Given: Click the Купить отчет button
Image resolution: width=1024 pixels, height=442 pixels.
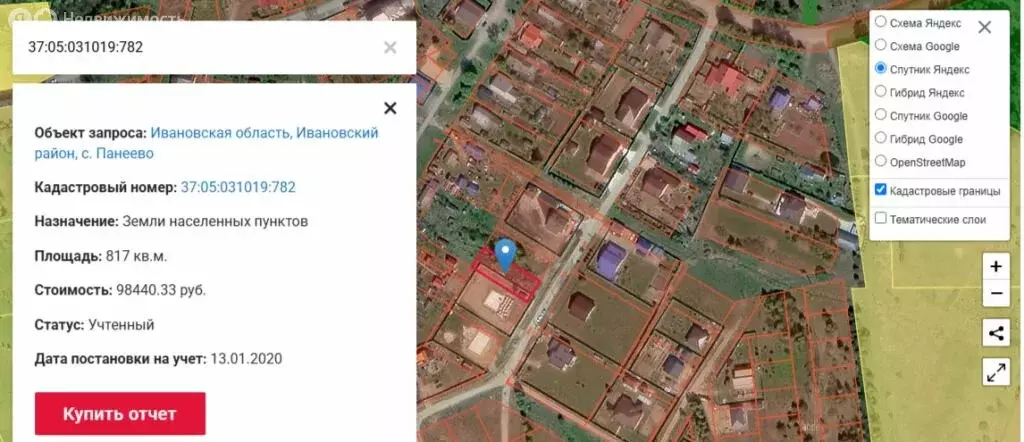Looking at the screenshot, I should pyautogui.click(x=120, y=414).
